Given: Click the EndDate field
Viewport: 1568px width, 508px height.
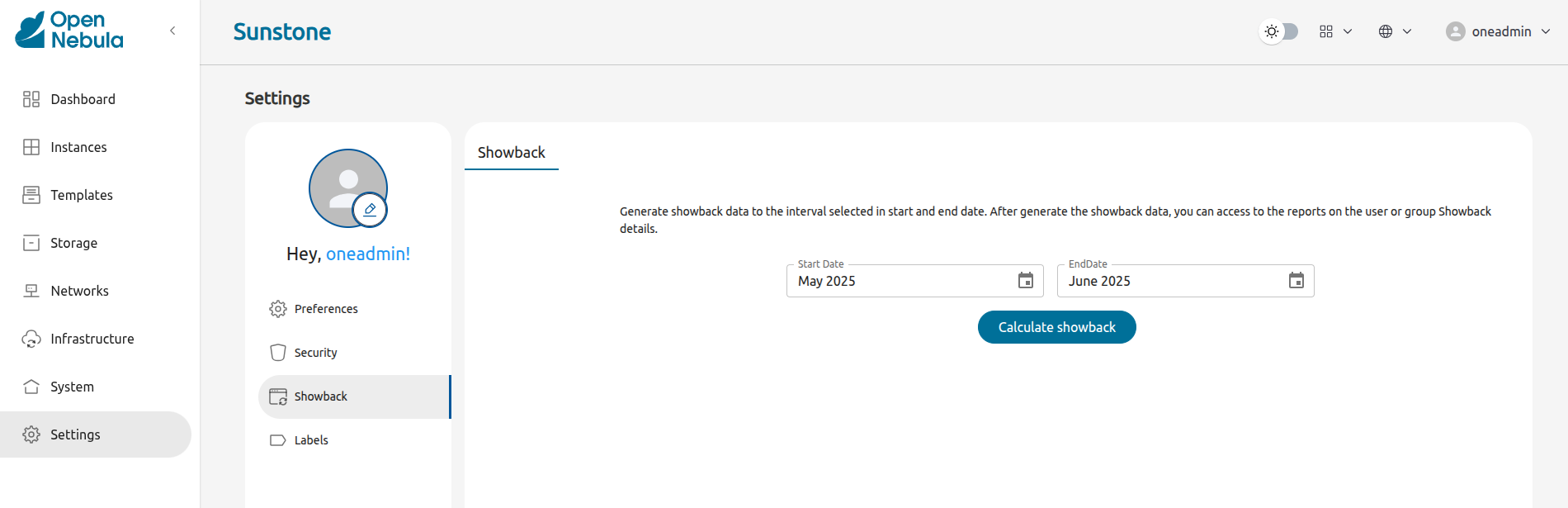Looking at the screenshot, I should [1186, 281].
